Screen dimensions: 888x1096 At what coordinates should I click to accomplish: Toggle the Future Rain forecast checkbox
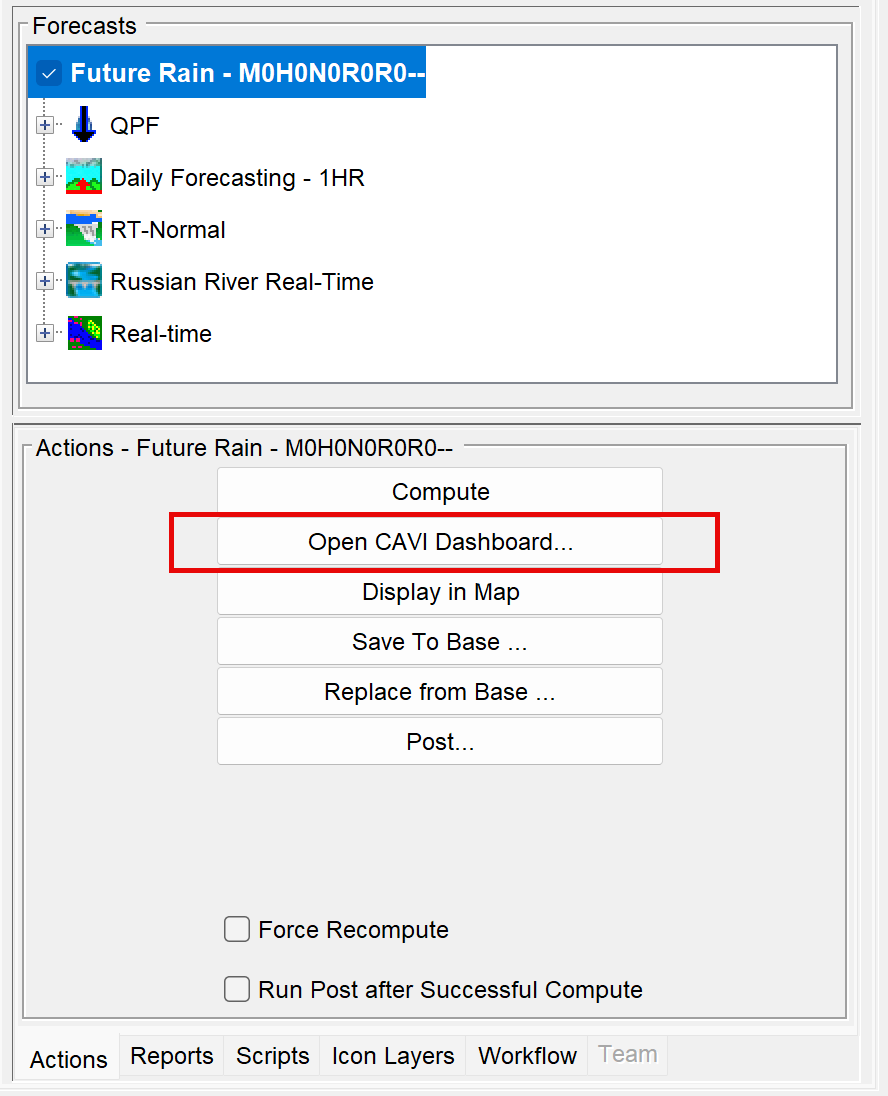49,73
